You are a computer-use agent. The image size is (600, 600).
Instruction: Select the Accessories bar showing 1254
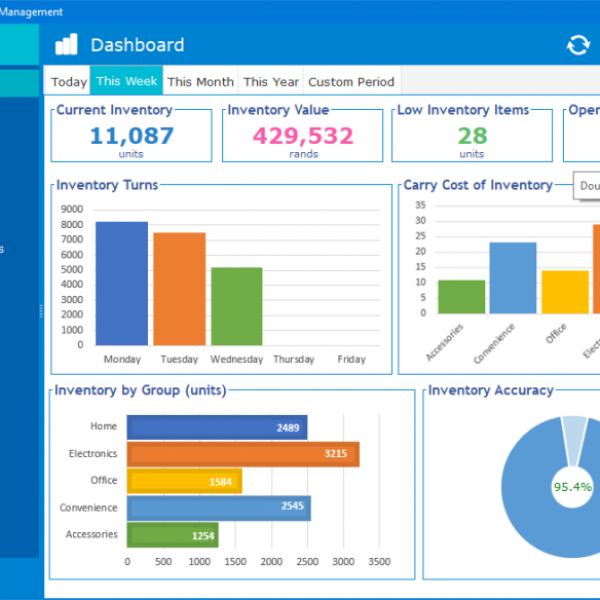pos(172,535)
